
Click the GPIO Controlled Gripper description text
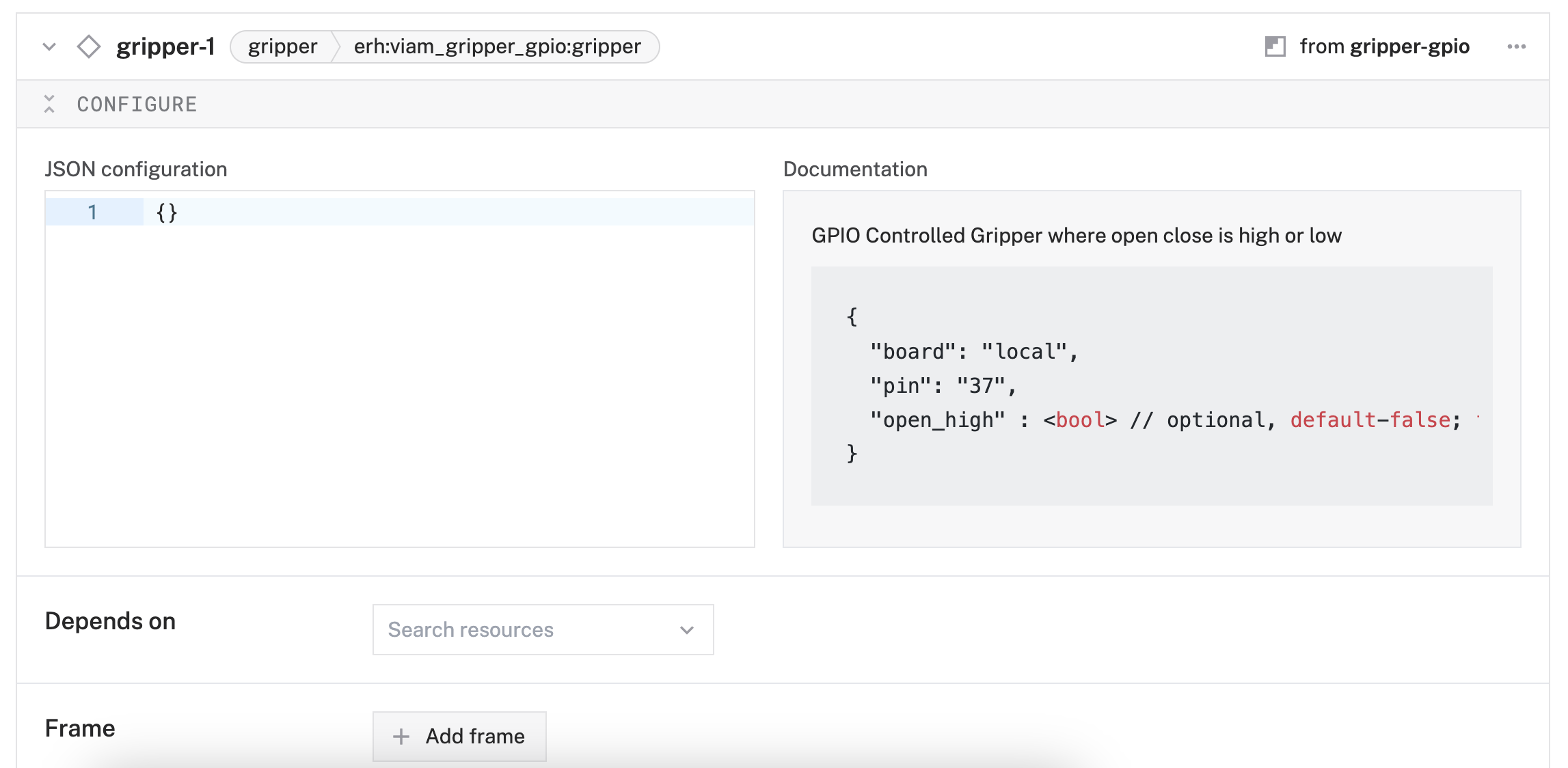(x=1077, y=236)
